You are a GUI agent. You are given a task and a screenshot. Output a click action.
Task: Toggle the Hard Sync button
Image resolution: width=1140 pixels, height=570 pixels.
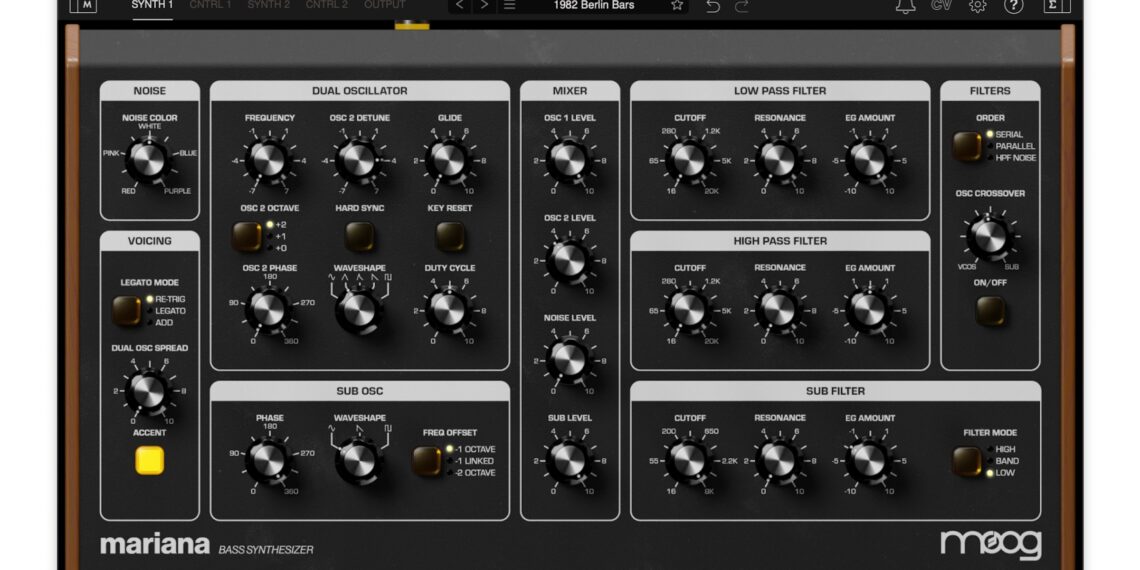359,236
